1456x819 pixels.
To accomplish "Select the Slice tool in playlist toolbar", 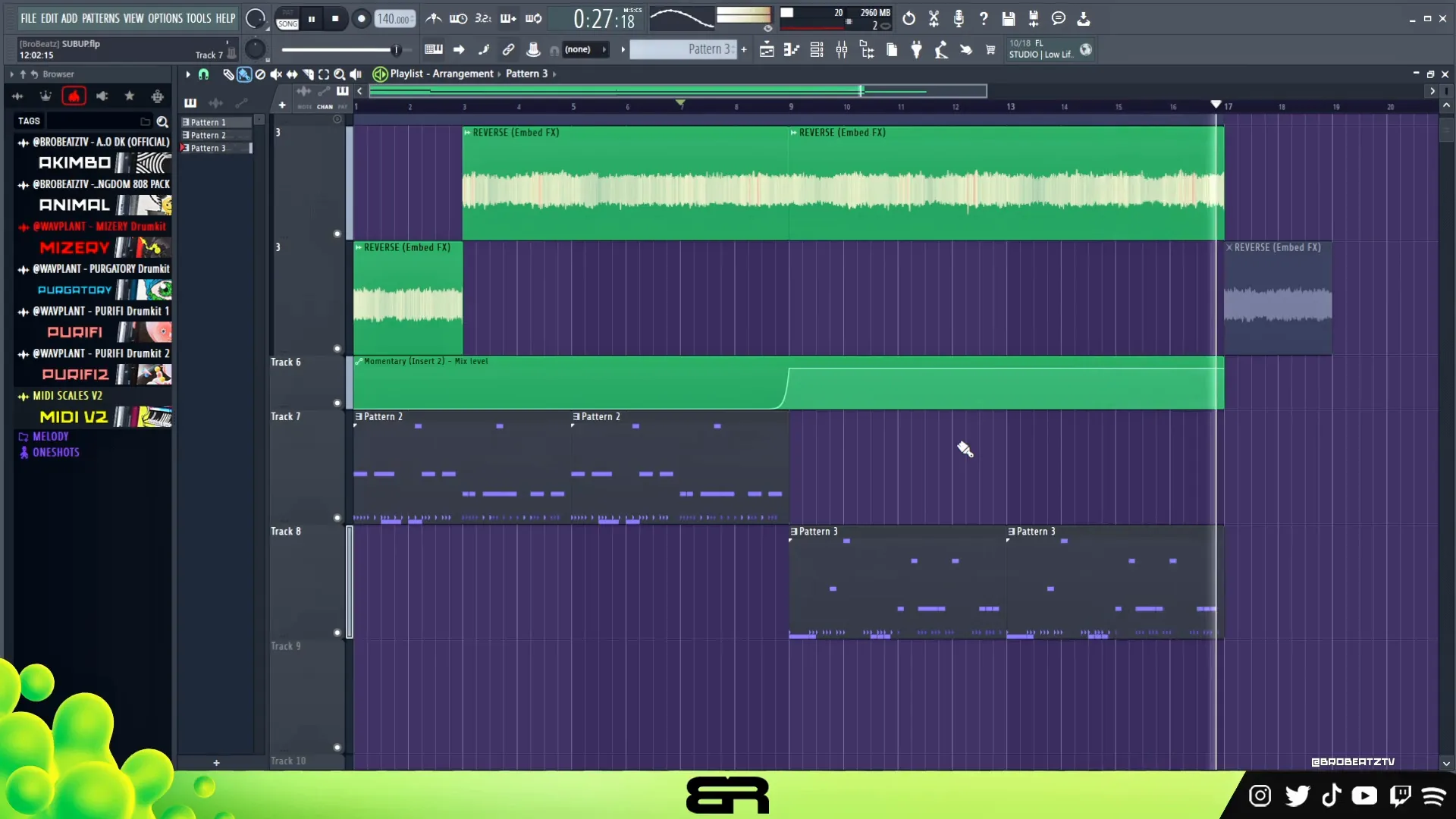I will (308, 74).
